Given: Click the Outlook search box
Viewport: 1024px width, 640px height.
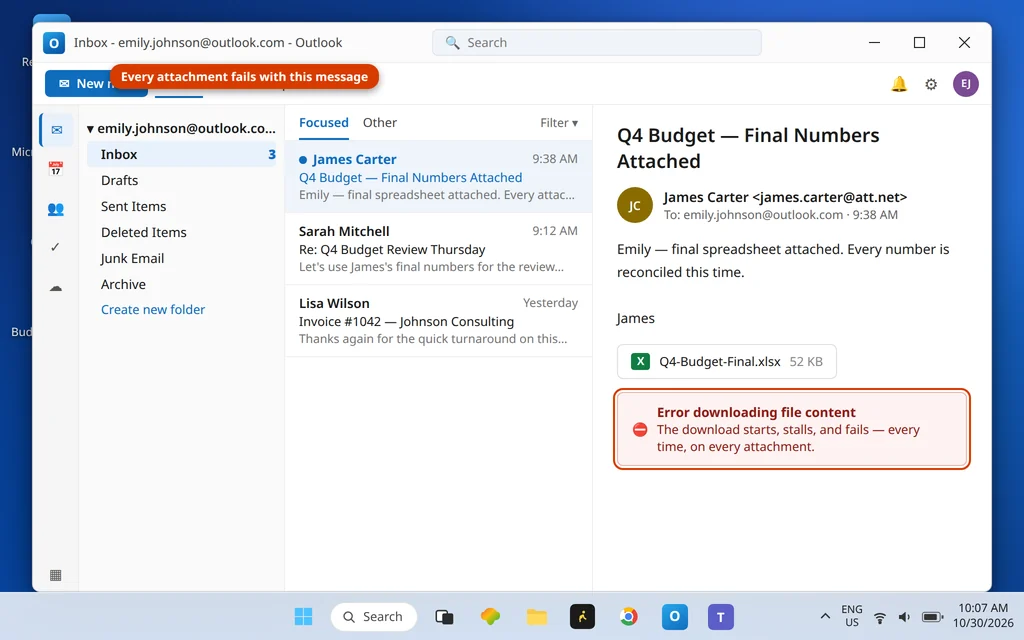Looking at the screenshot, I should pyautogui.click(x=596, y=42).
